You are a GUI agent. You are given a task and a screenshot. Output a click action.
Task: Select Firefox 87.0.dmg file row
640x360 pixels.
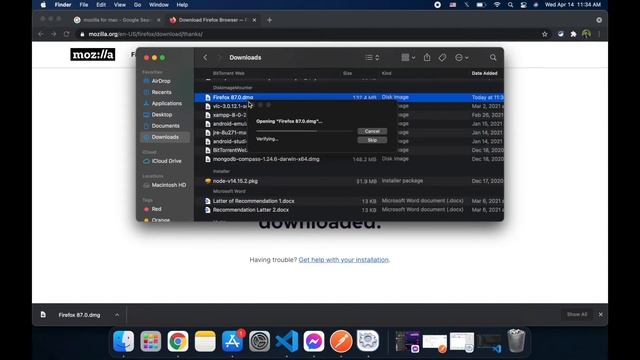[349, 97]
